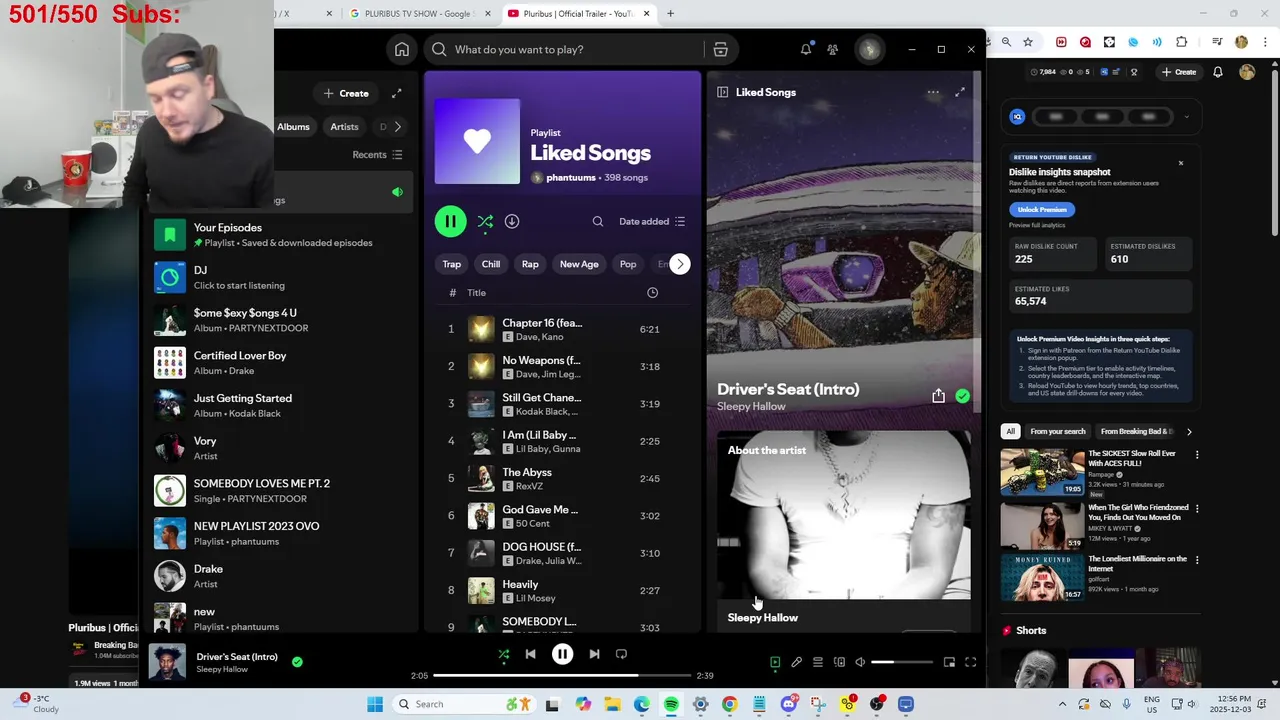Pause playback in the bottom player bar
This screenshot has height=720, width=1280.
coord(562,654)
